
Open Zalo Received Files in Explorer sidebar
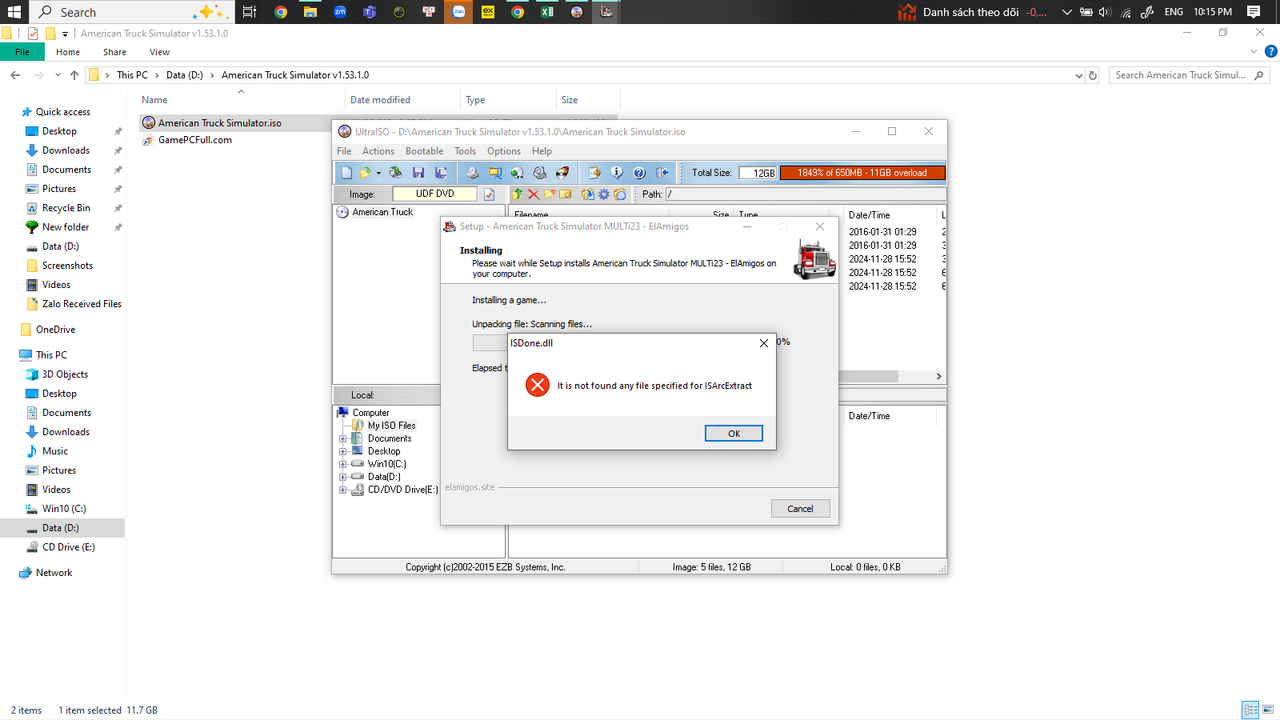point(81,304)
